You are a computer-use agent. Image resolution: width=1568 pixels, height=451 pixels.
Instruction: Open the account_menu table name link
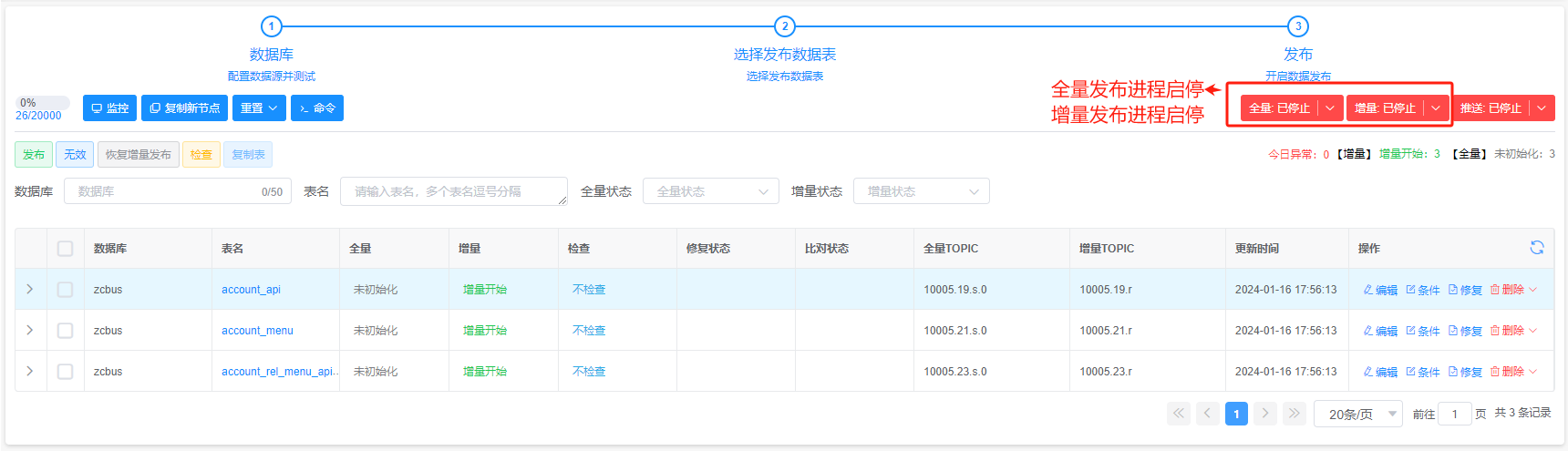pyautogui.click(x=257, y=331)
